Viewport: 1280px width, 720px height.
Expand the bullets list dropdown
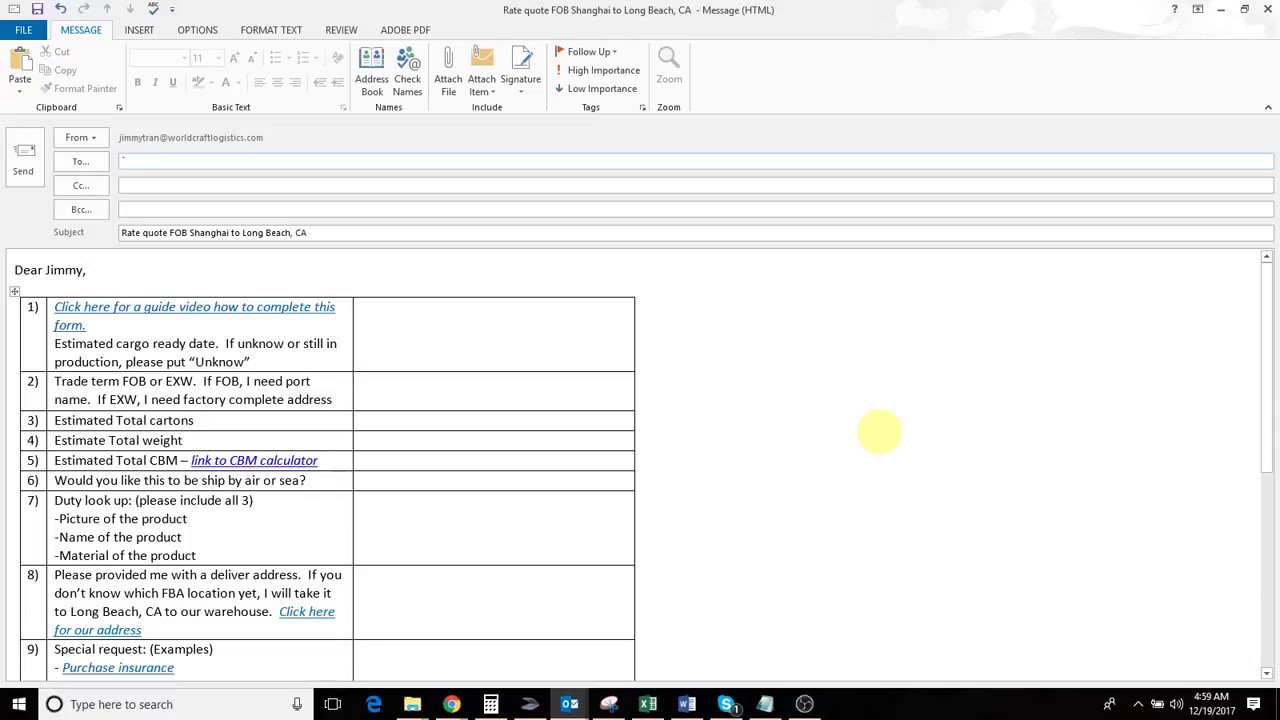pyautogui.click(x=288, y=58)
